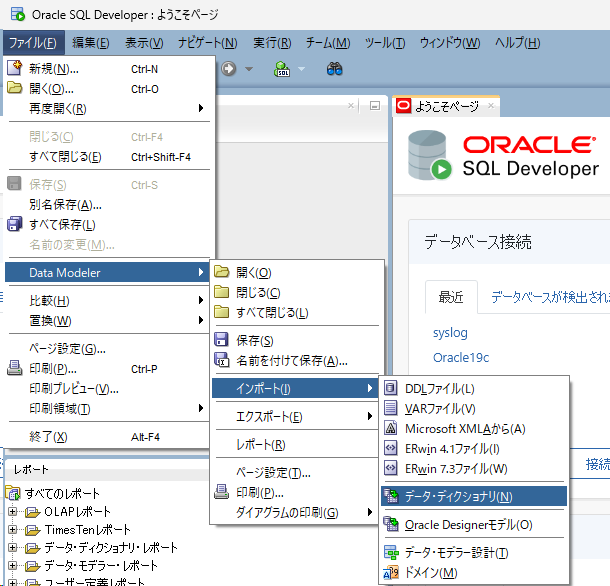The width and height of the screenshot is (610, 586).
Task: Open the ヘルプ(H) menu
Action: (x=517, y=42)
